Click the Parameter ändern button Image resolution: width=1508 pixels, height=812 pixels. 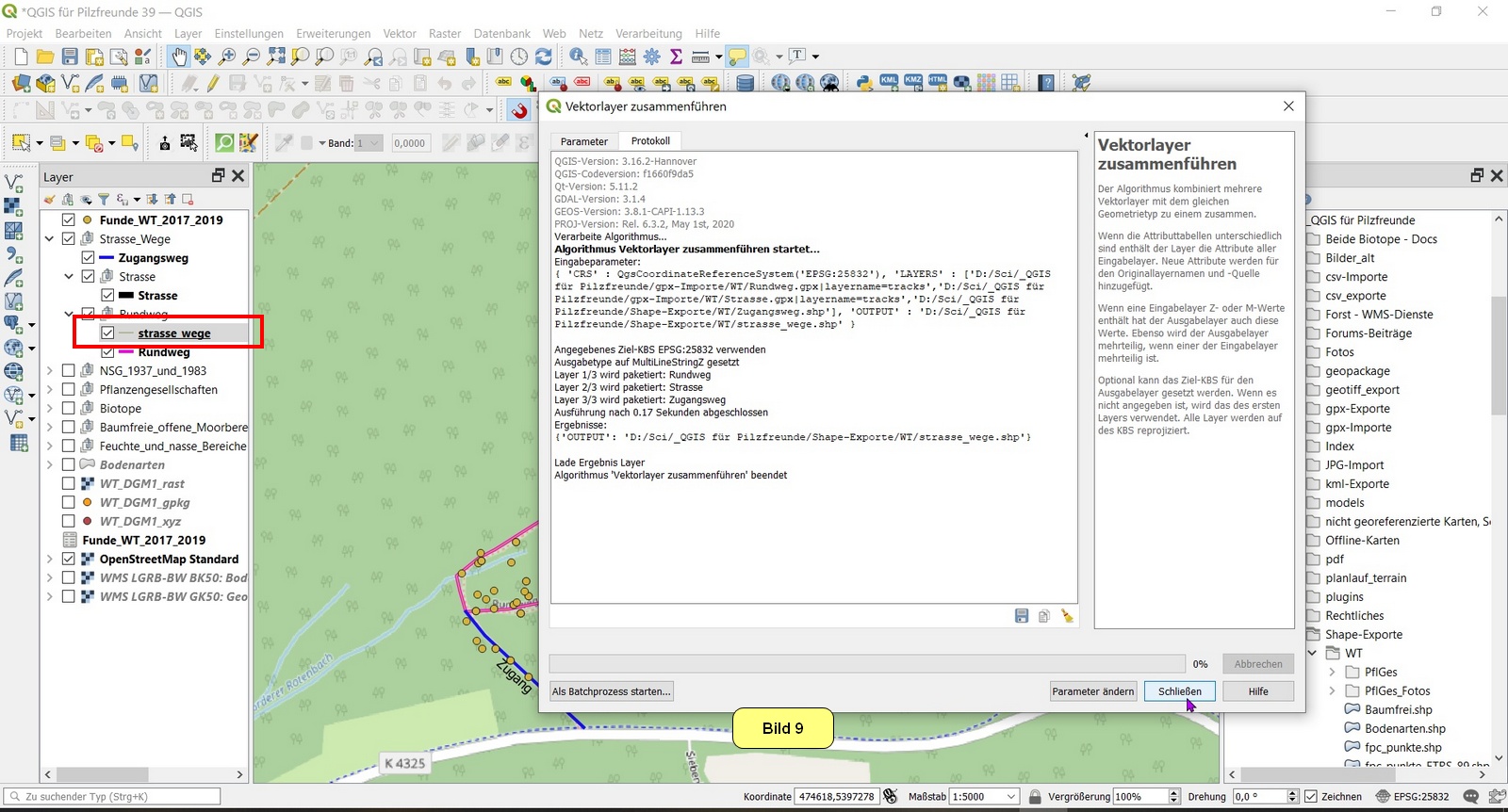pos(1092,691)
